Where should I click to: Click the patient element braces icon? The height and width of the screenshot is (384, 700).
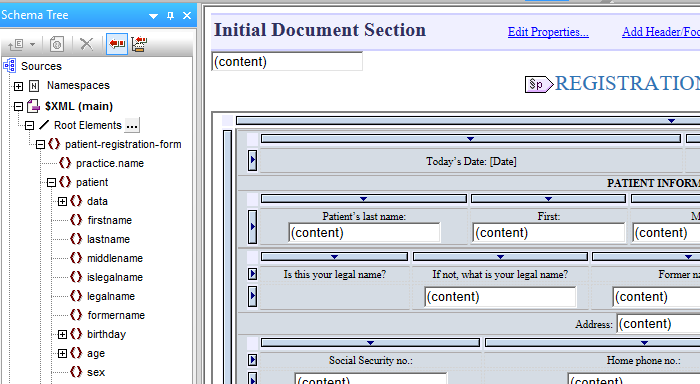[x=65, y=182]
